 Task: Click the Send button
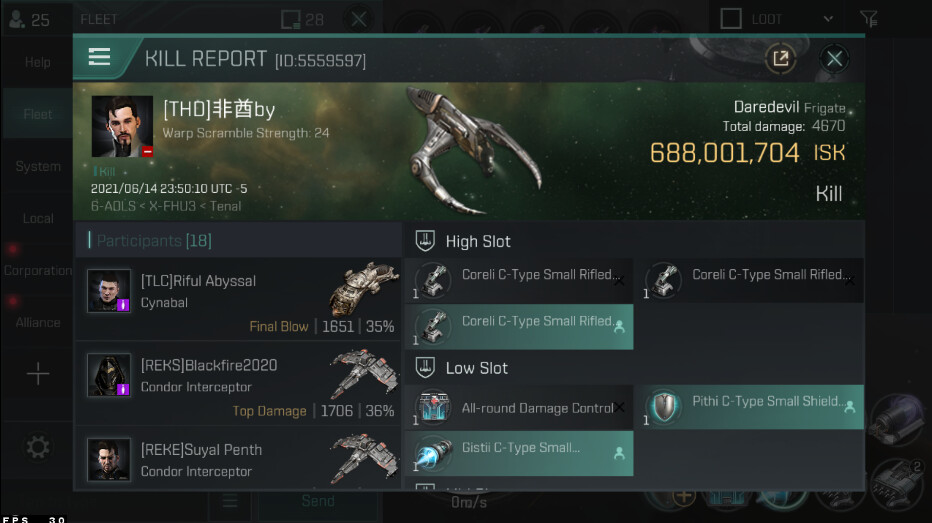pos(318,501)
